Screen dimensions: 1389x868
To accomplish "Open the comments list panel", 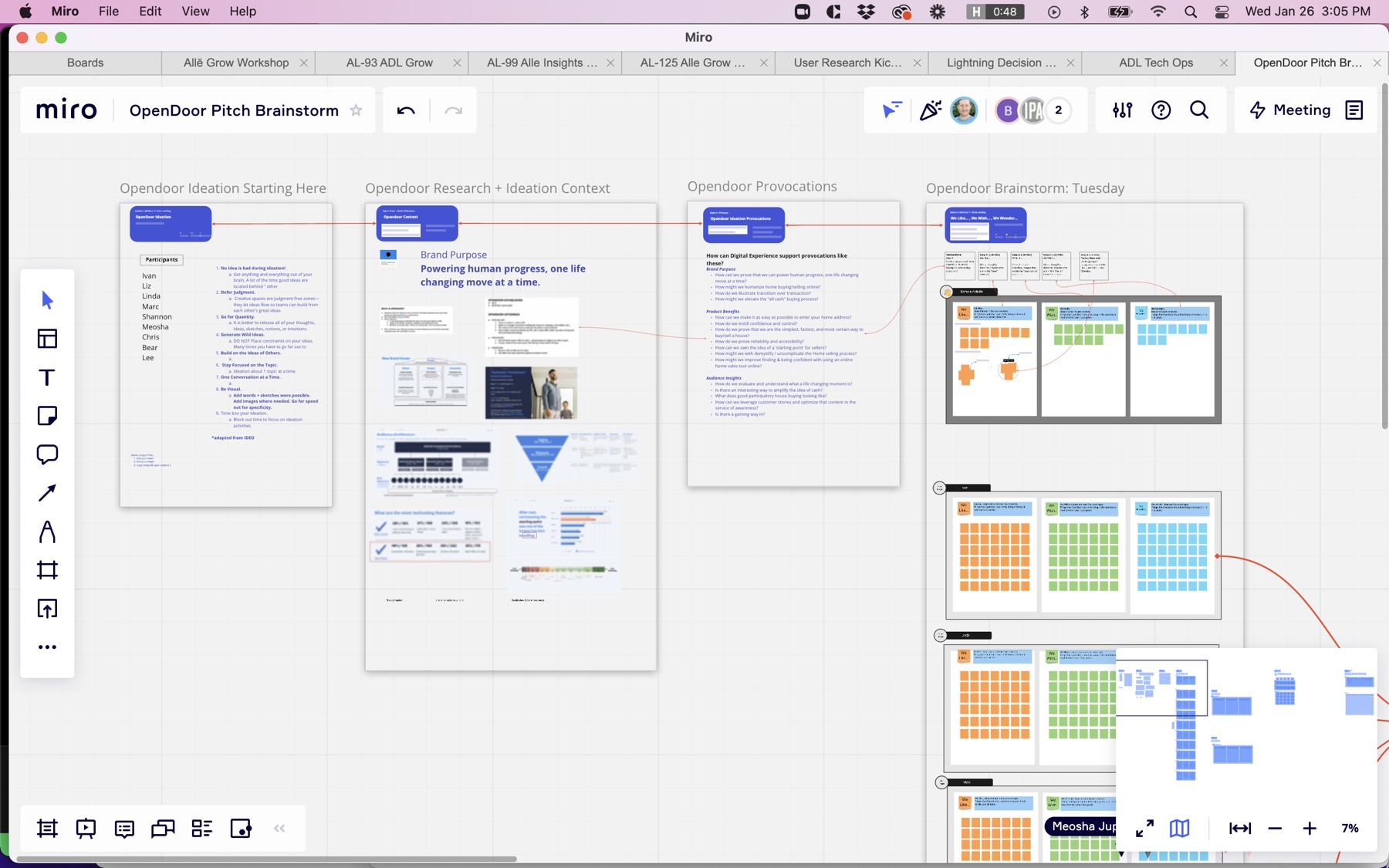I will (124, 829).
